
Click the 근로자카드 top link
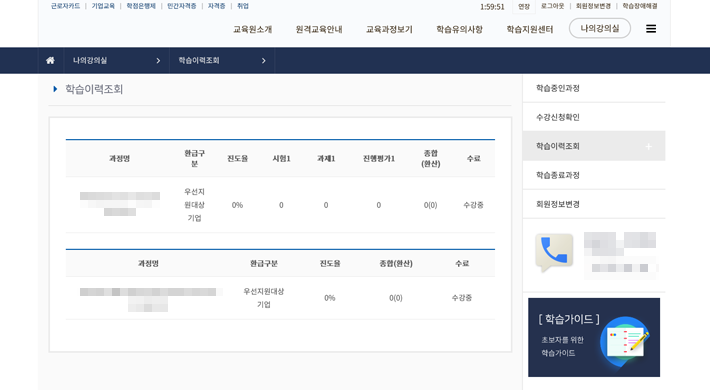coord(65,6)
